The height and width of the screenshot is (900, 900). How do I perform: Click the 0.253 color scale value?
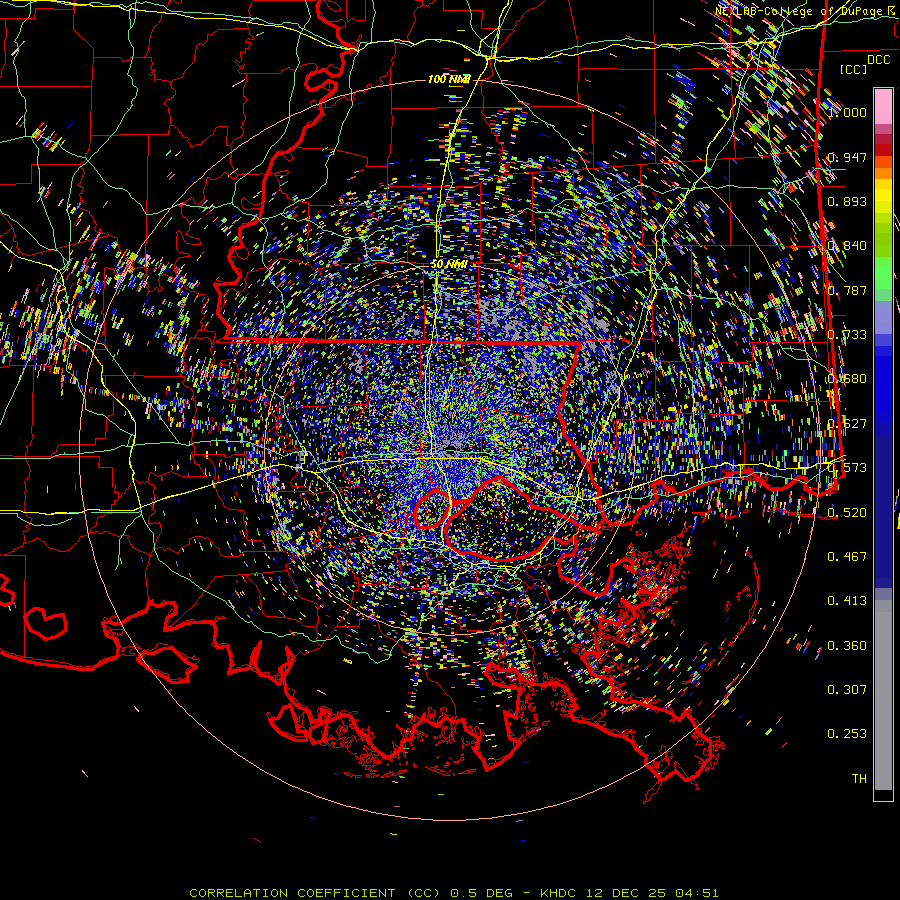click(x=847, y=734)
